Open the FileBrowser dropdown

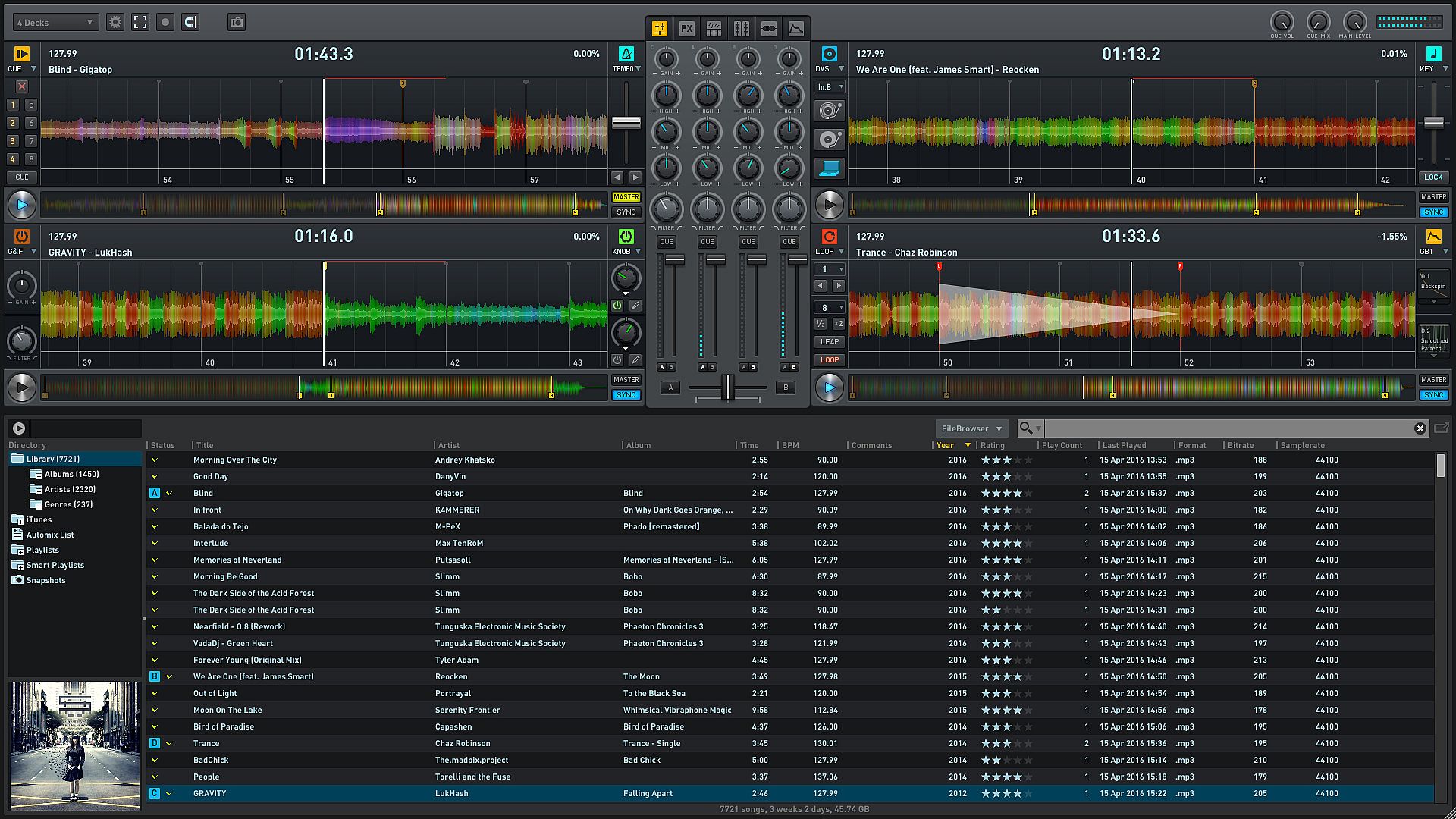[x=971, y=428]
